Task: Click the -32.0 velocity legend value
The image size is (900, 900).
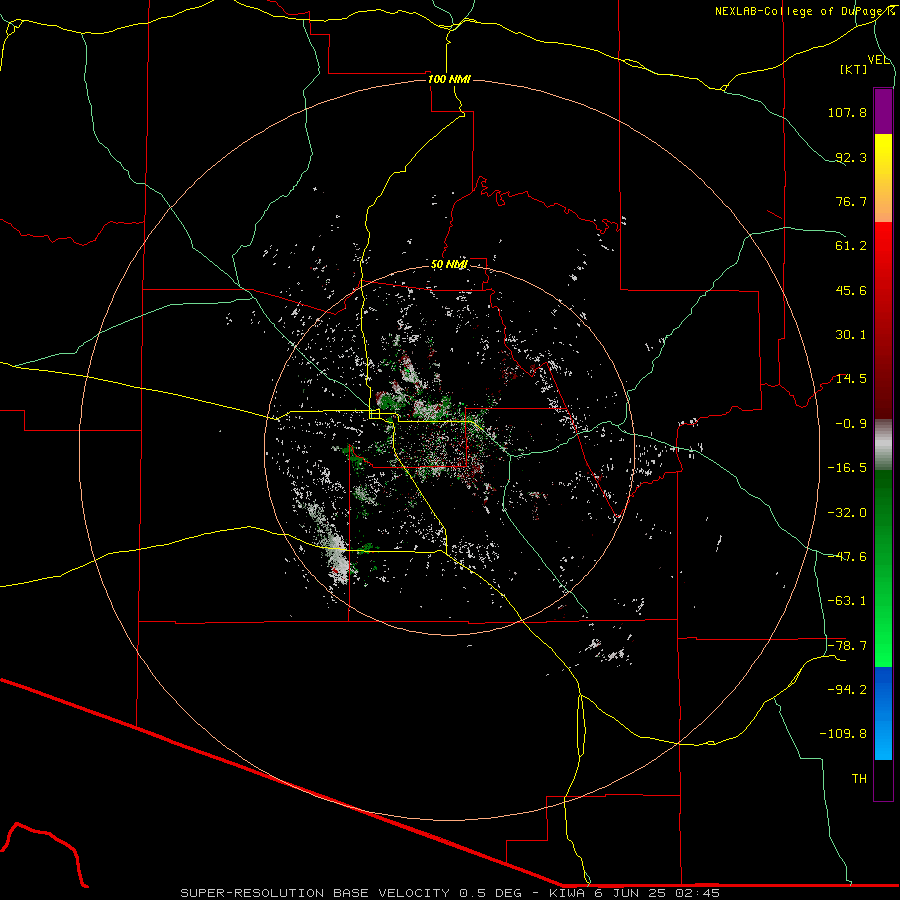Action: point(847,513)
